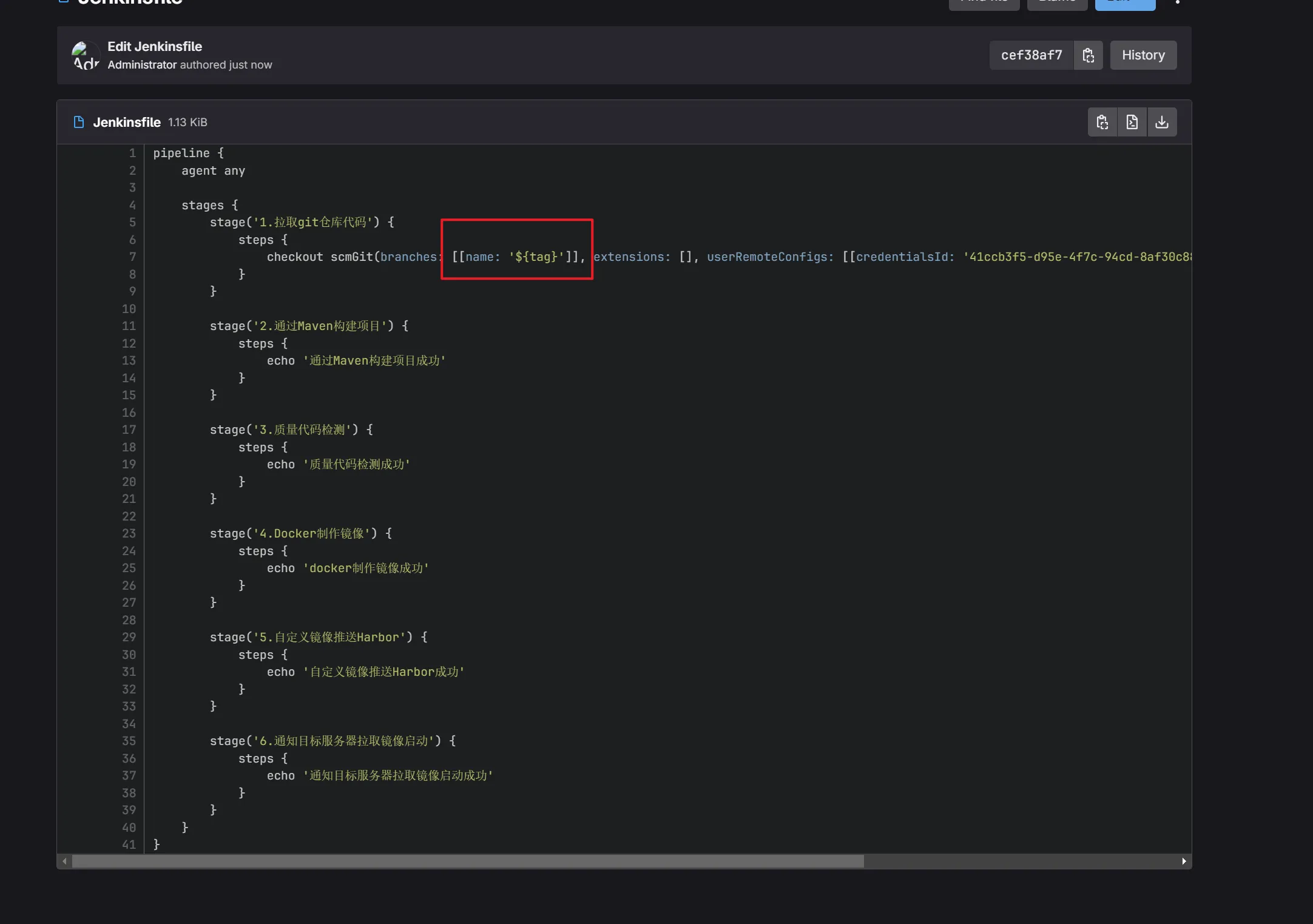Click the Administrator avatar image
Screen dimensions: 1313x924
point(86,55)
